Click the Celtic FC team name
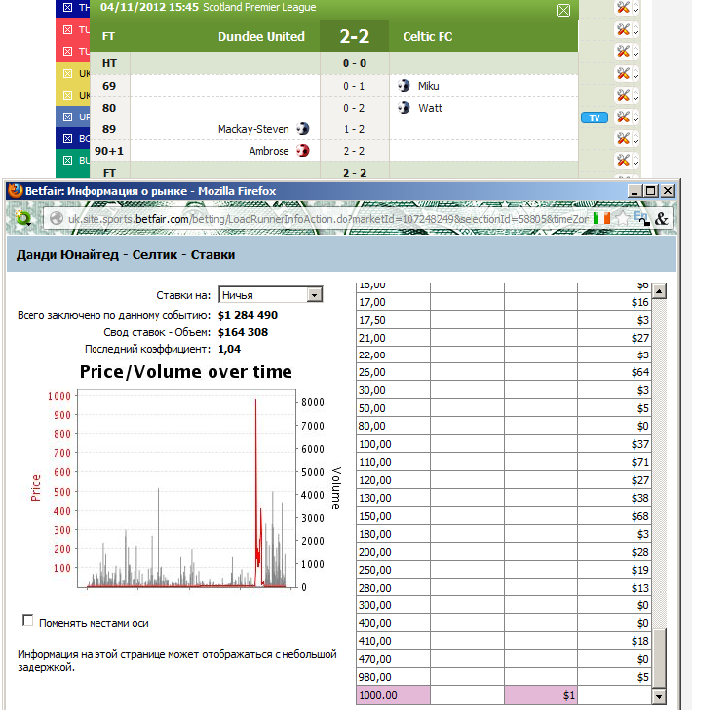Image resolution: width=703 pixels, height=713 pixels. 427,36
